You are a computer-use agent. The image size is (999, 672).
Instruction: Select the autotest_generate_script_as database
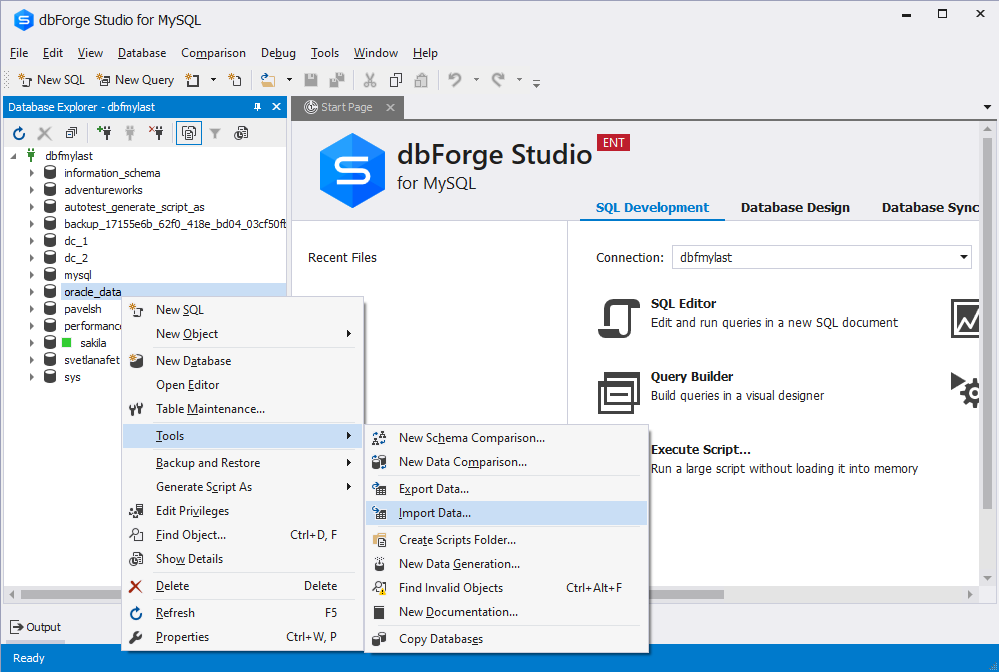click(x=134, y=207)
